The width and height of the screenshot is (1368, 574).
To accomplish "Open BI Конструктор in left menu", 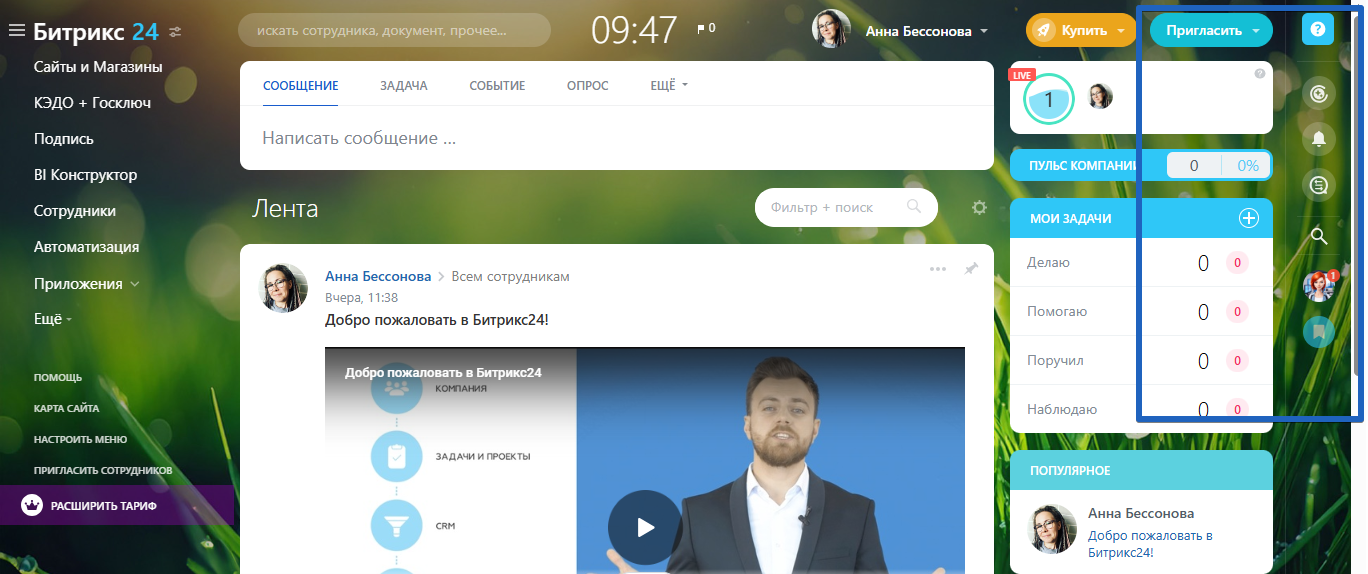I will [x=85, y=175].
